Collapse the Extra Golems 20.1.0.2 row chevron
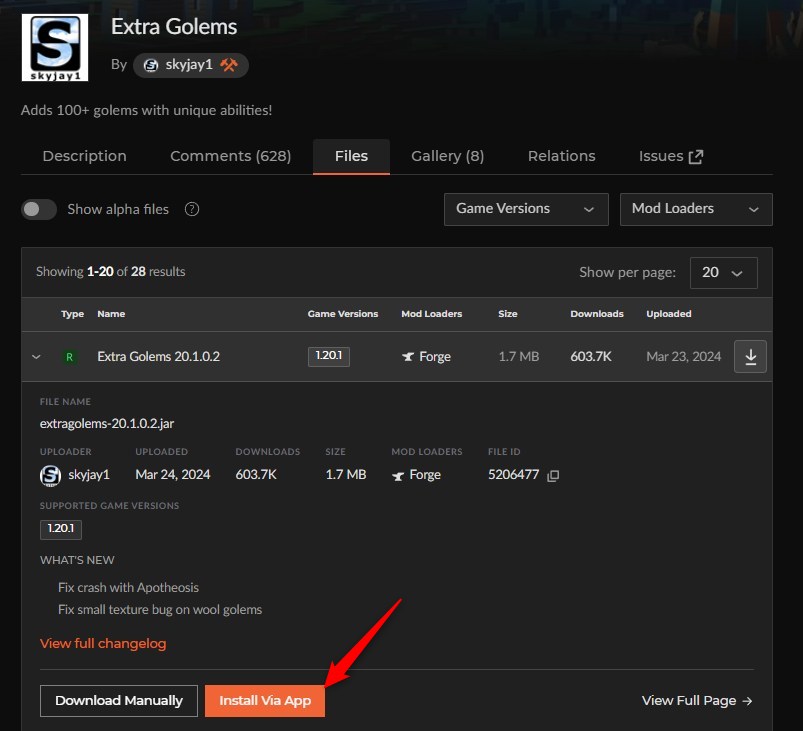Screen dimensions: 803x731 (x=36, y=357)
